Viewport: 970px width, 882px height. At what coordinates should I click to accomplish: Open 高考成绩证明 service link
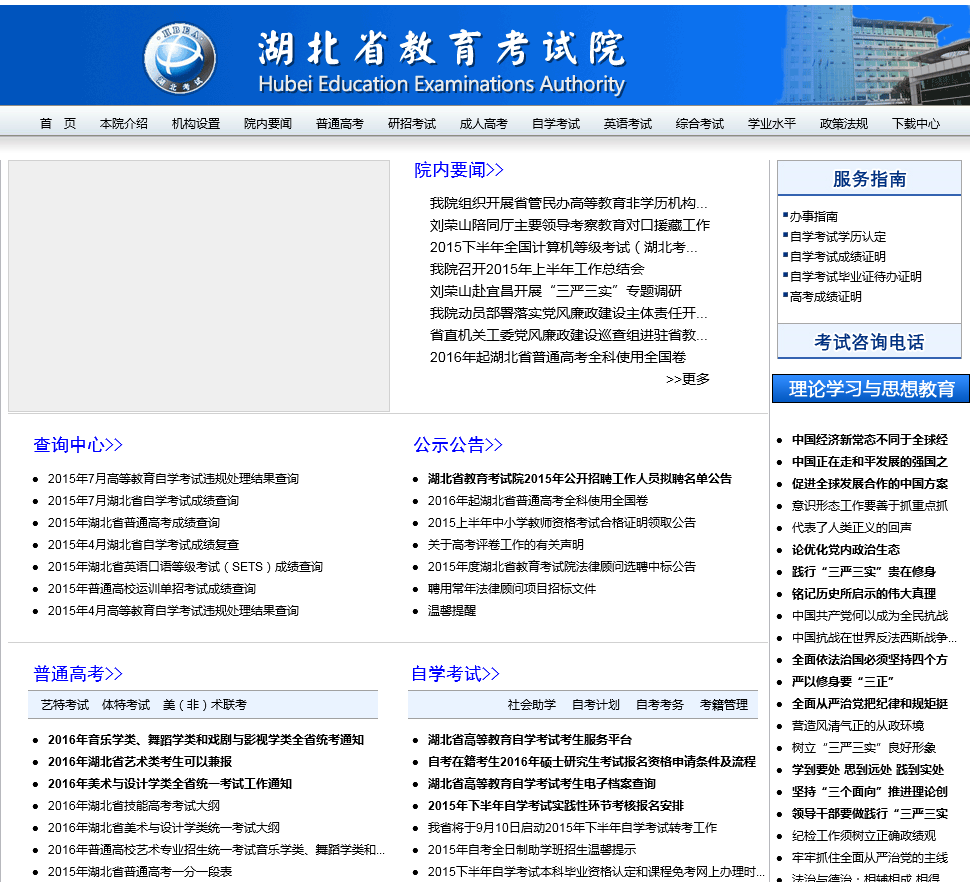tap(826, 297)
